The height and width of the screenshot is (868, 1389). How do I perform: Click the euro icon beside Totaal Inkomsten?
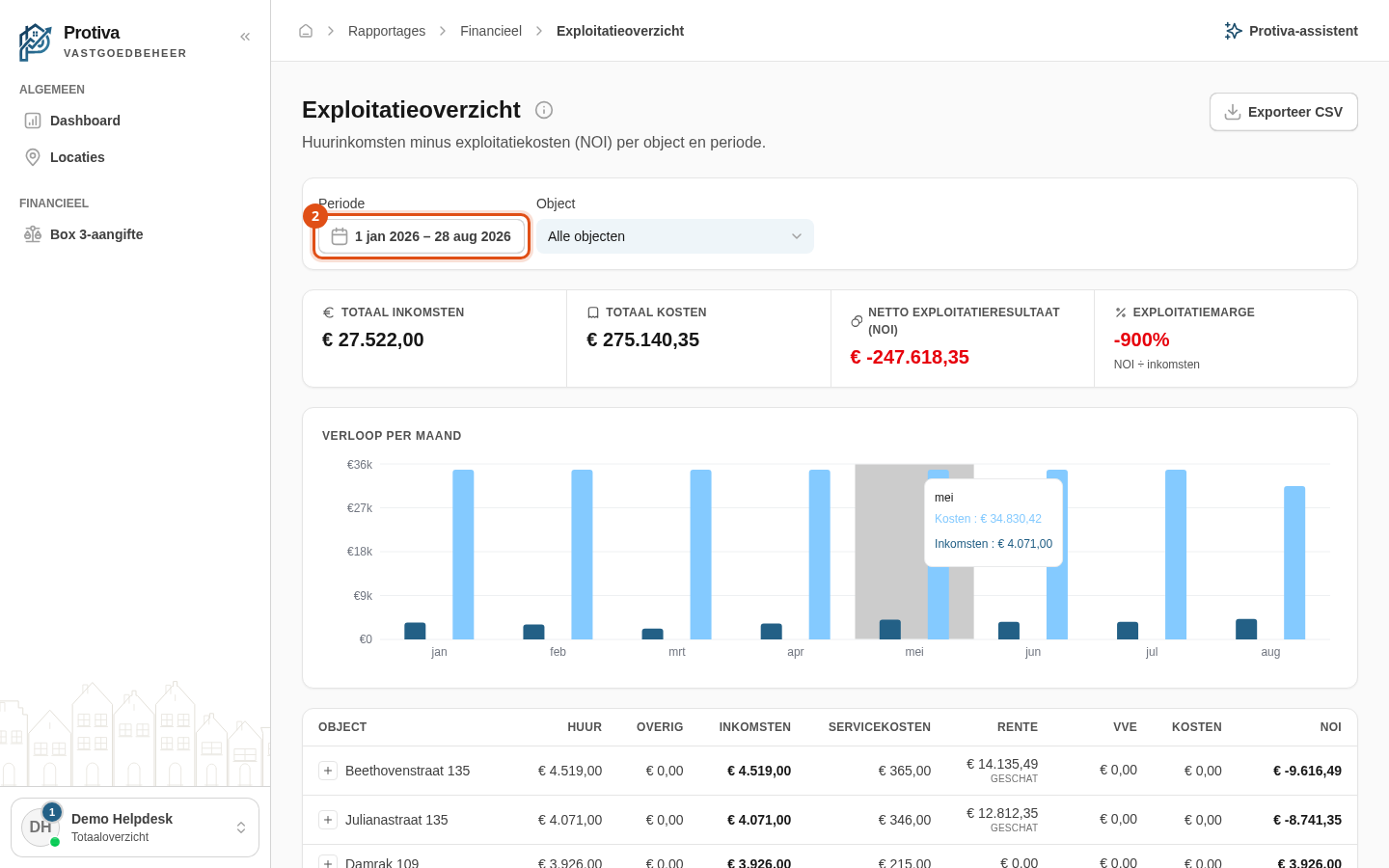(328, 312)
